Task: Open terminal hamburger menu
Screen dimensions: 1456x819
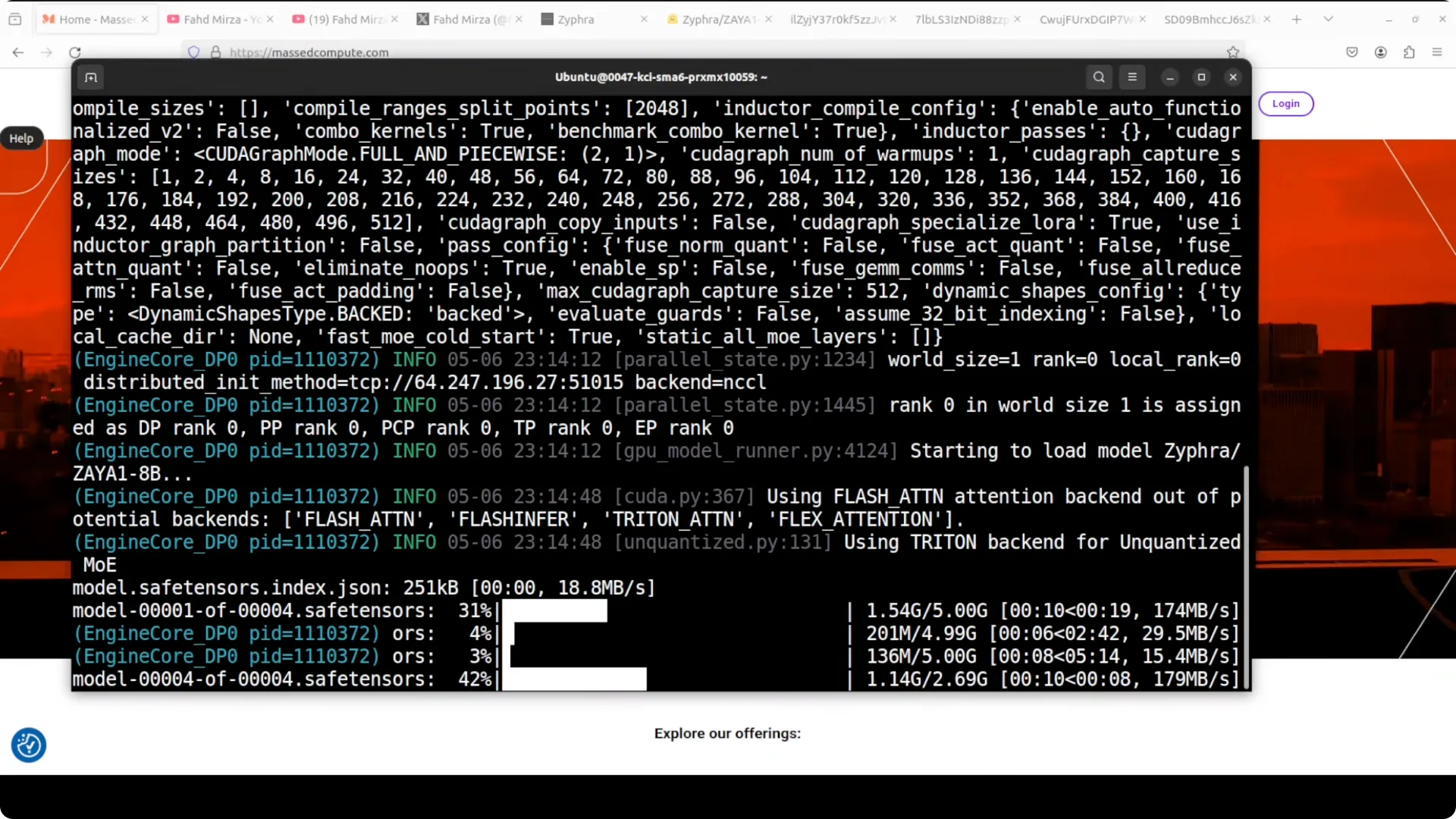Action: [x=1132, y=77]
